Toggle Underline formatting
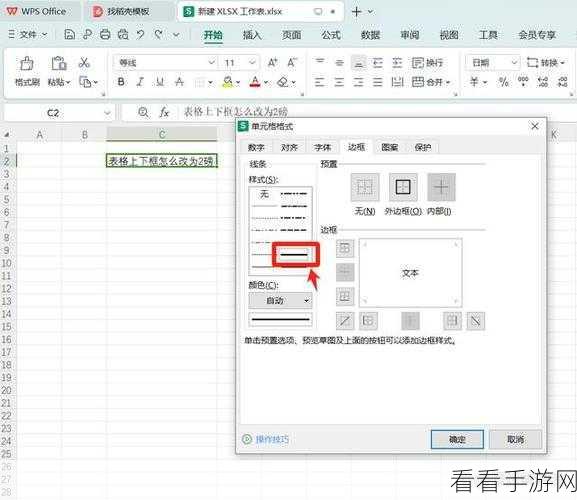 point(160,82)
